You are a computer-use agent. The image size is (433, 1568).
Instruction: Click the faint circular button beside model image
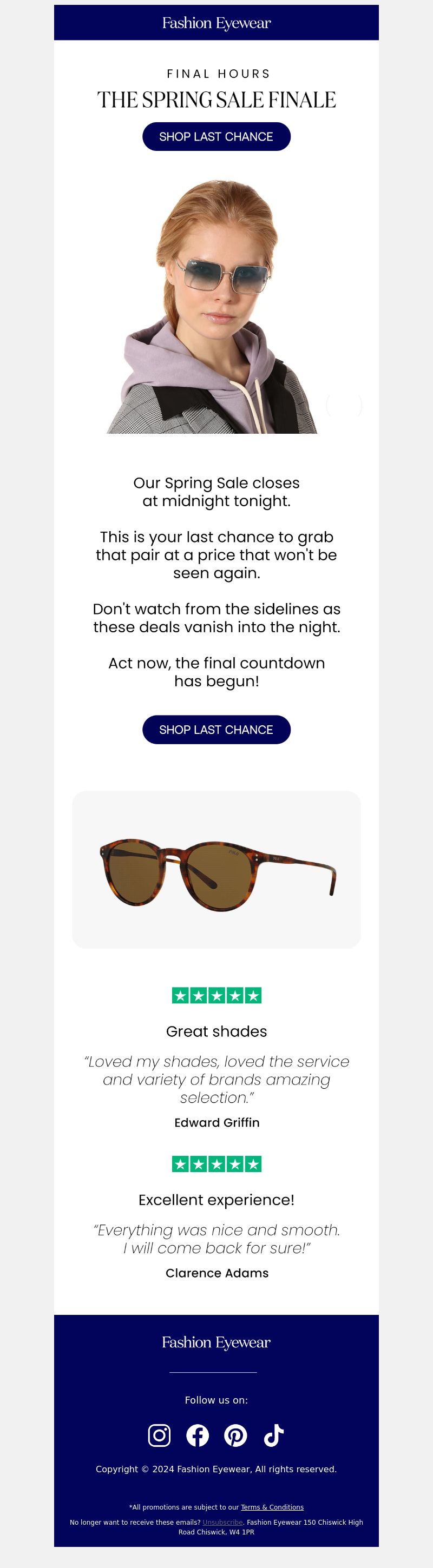pyautogui.click(x=344, y=405)
